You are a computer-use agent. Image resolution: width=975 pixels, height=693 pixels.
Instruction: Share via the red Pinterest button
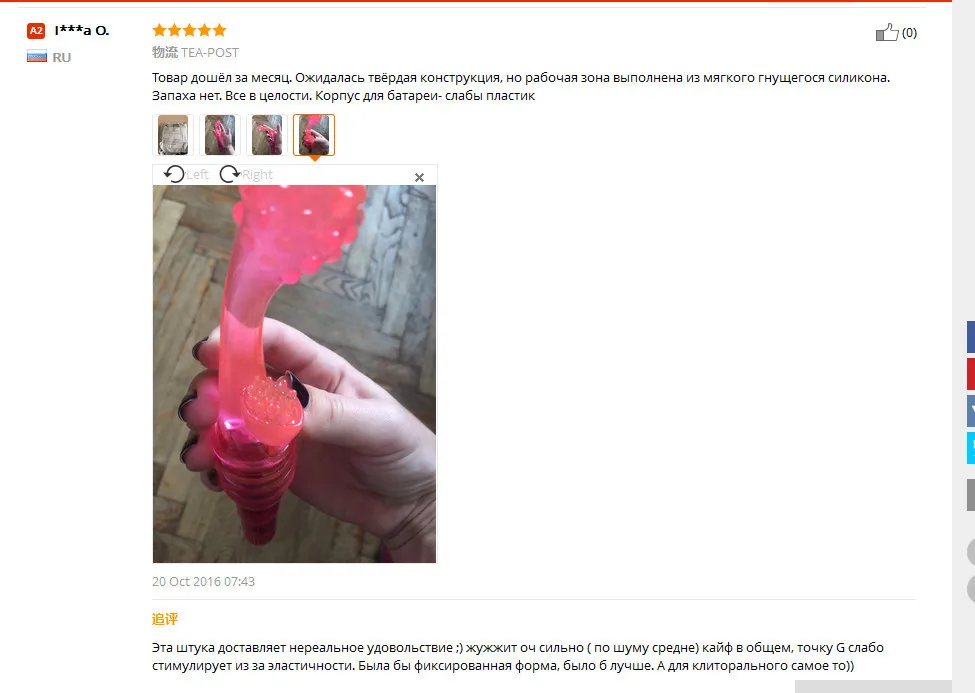pos(971,374)
